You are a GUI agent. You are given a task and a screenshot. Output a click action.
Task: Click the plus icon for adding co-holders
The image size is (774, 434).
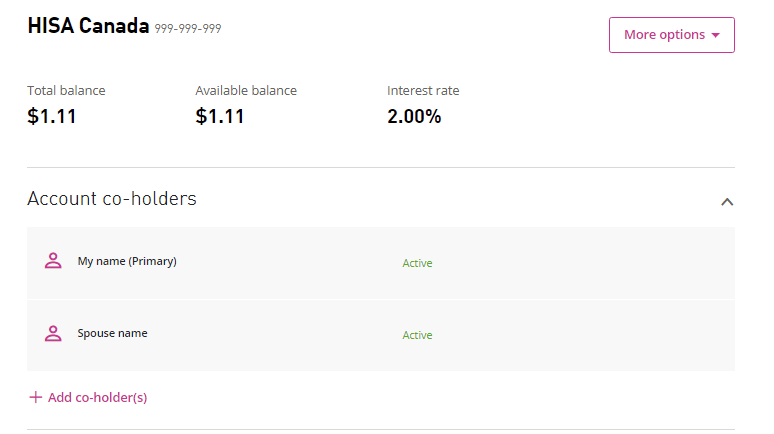(36, 397)
